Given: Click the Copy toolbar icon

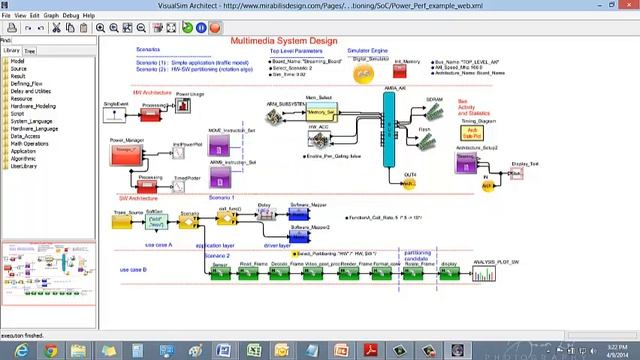Looking at the screenshot, I should [x=70, y=28].
